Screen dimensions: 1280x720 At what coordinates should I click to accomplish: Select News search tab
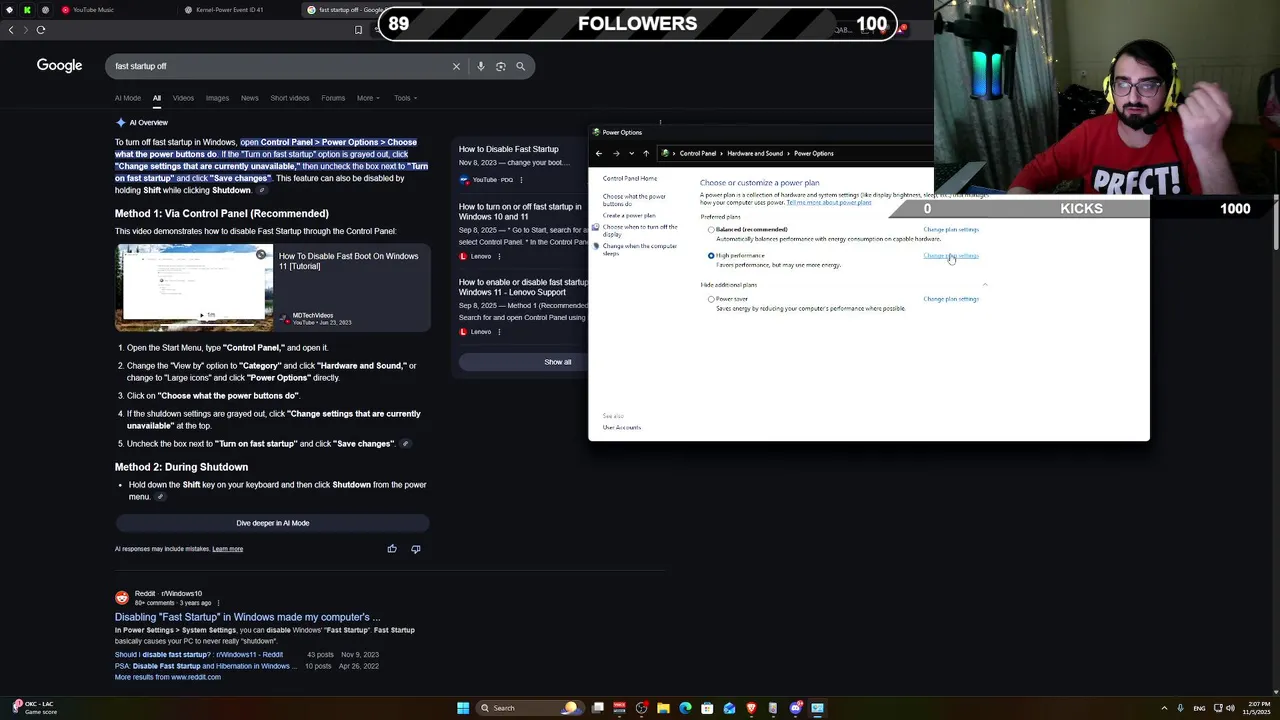tap(250, 98)
